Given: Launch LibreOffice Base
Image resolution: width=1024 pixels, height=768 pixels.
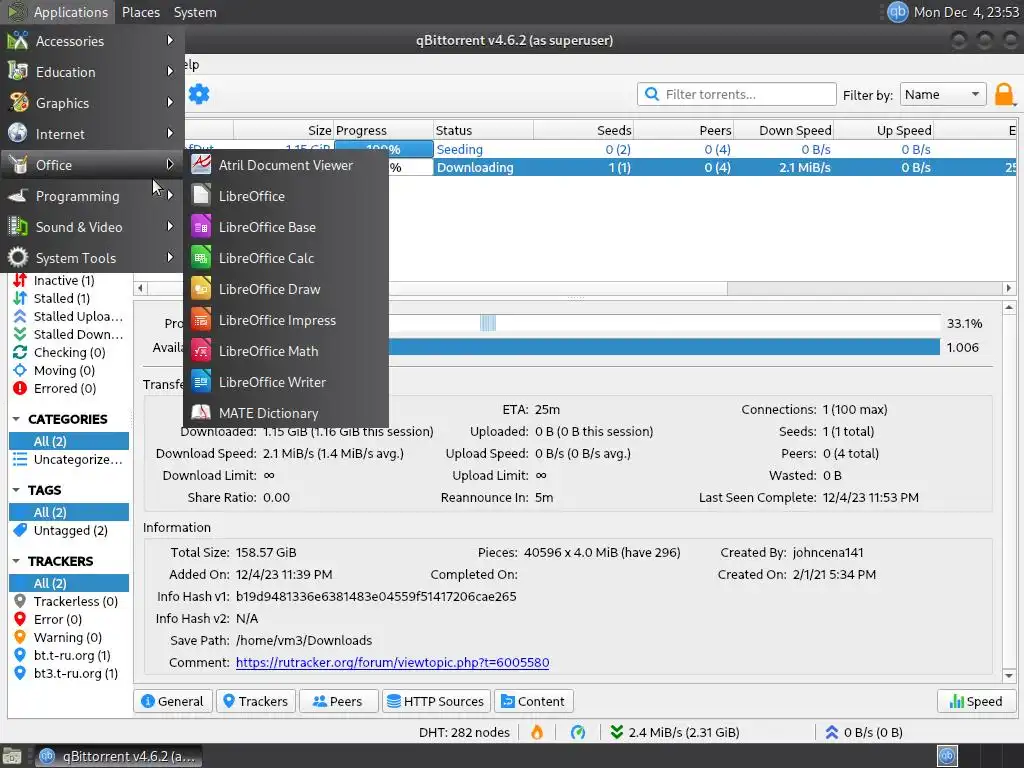Looking at the screenshot, I should point(286,227).
